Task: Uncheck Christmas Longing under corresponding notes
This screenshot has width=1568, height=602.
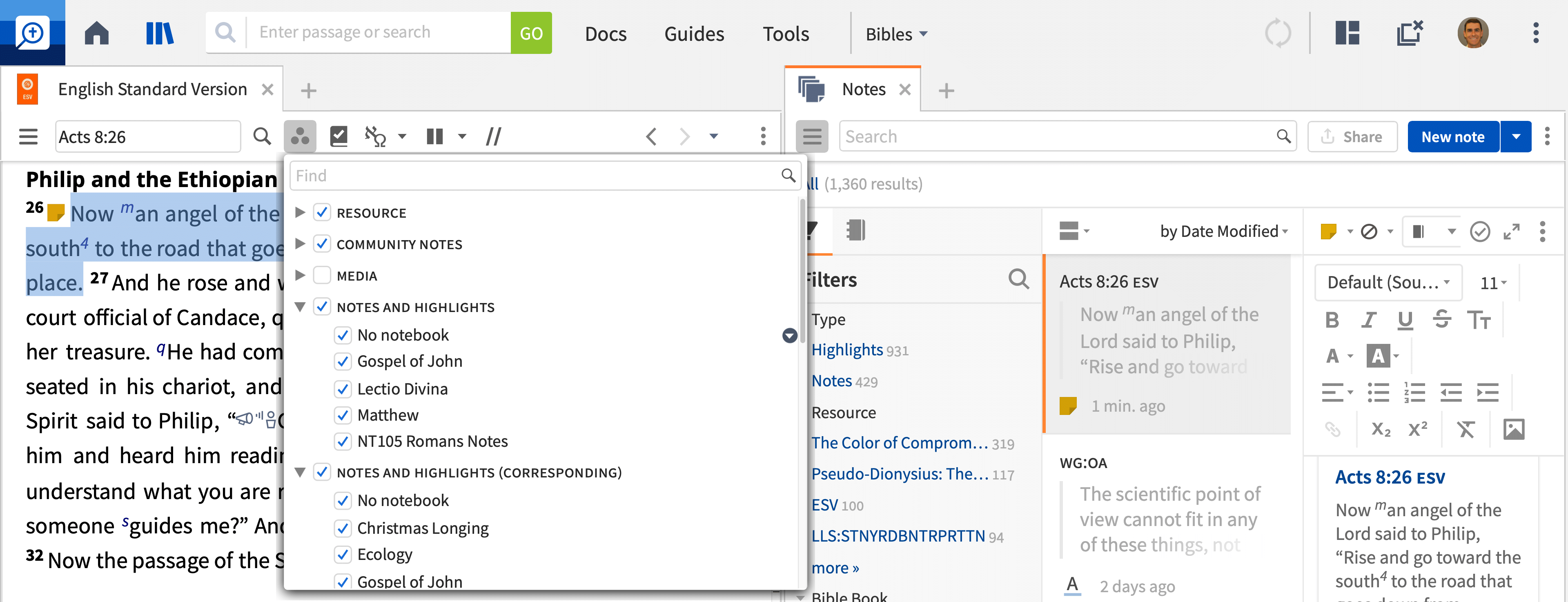Action: pyautogui.click(x=343, y=528)
